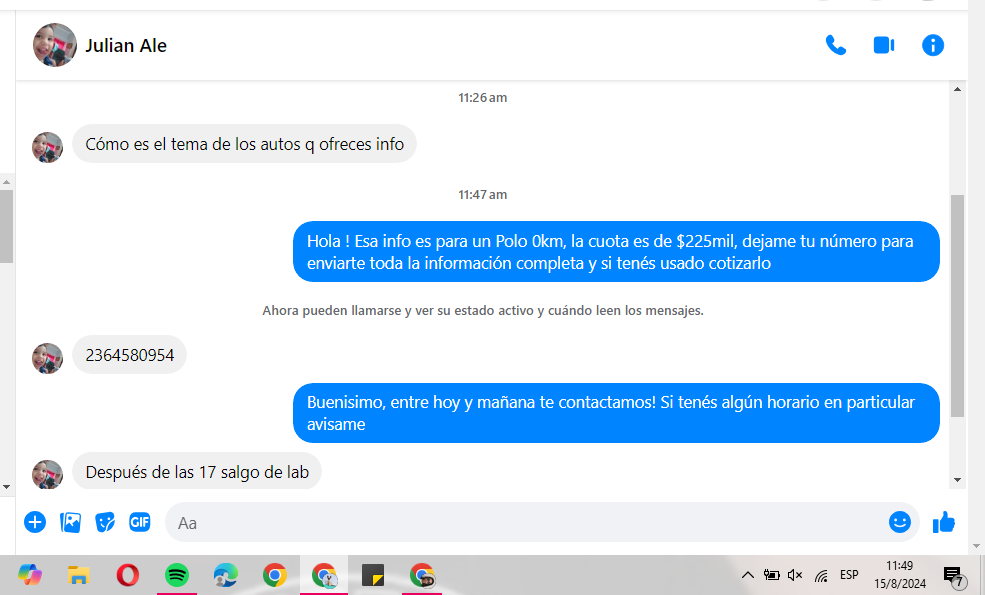
Task: Open Julian Ale's profile name in header
Action: pyautogui.click(x=126, y=45)
